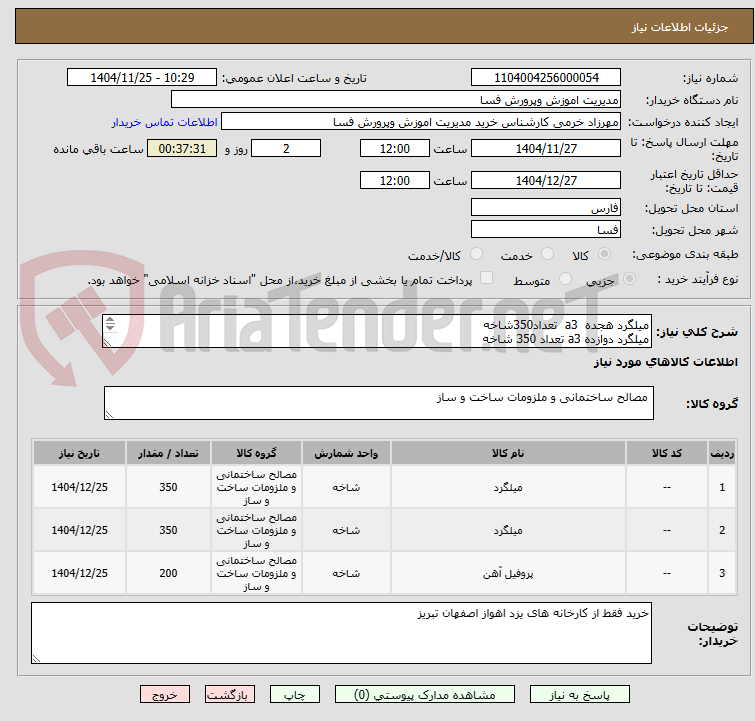Open مشاهده مدارک پیوستی (0) button
Image resolution: width=755 pixels, height=721 pixels.
point(425,695)
